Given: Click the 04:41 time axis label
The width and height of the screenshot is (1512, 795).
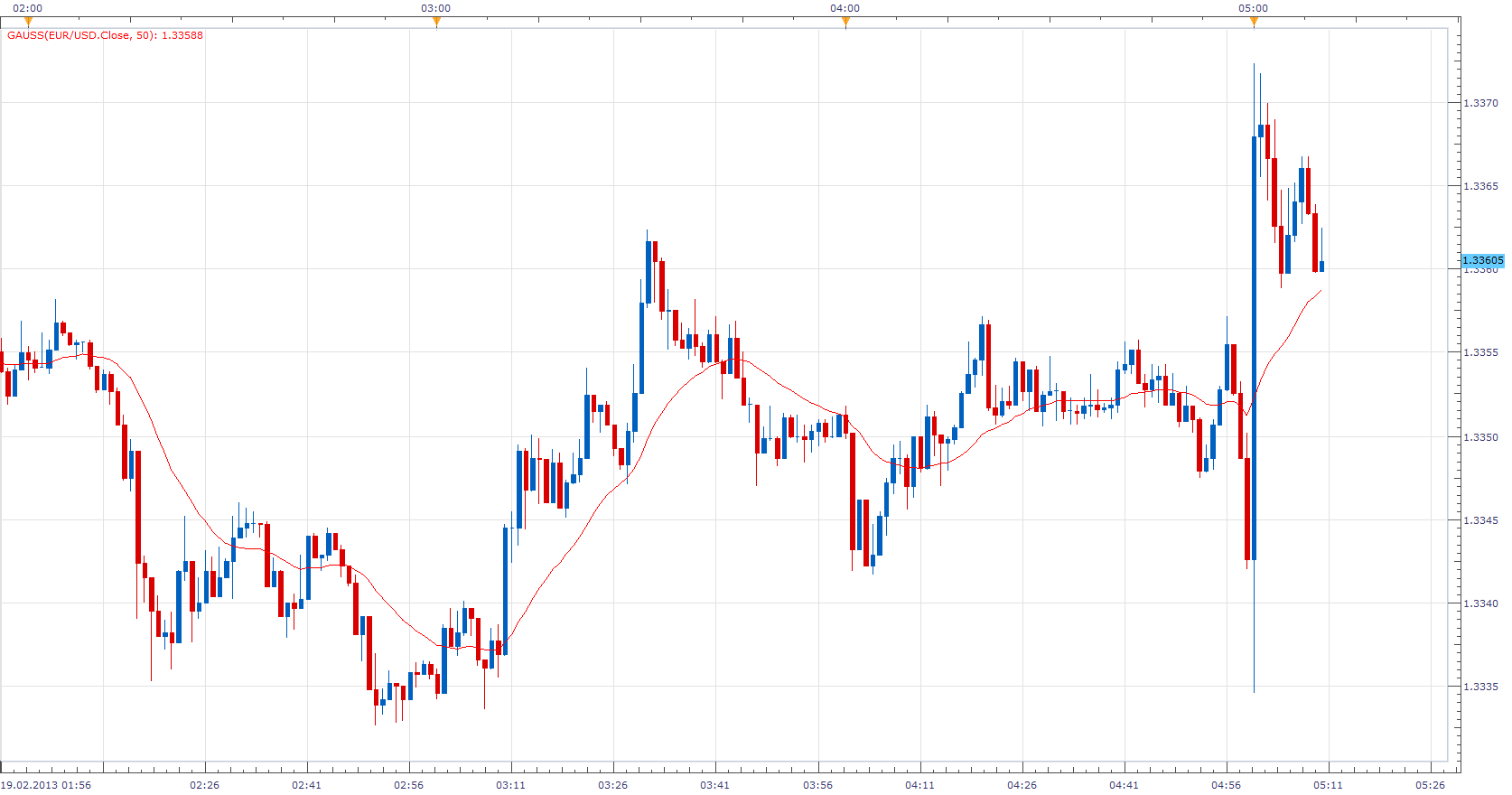Looking at the screenshot, I should tap(1125, 785).
